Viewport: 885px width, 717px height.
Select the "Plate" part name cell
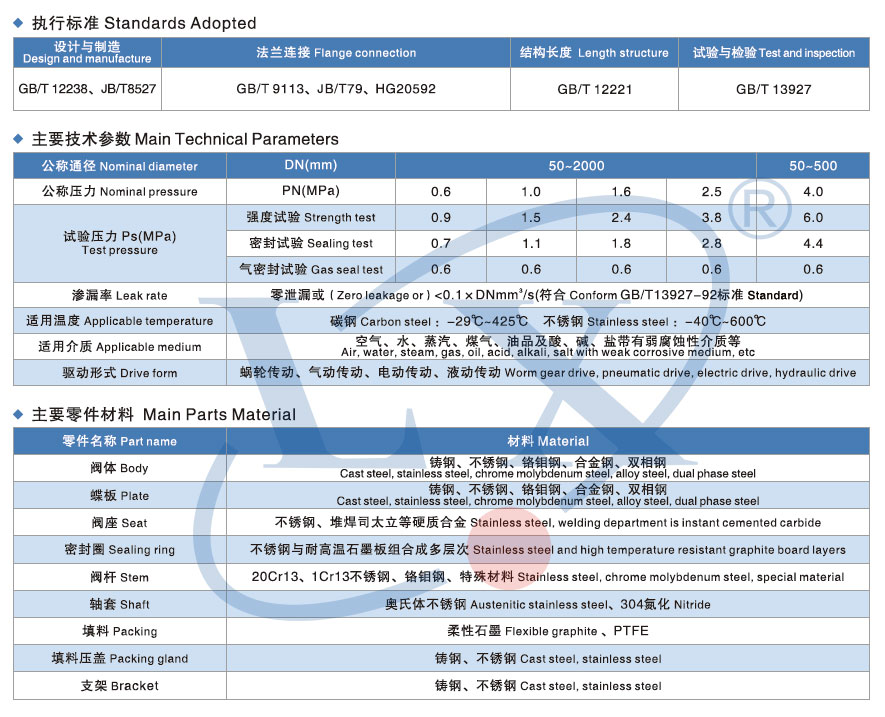(120, 495)
